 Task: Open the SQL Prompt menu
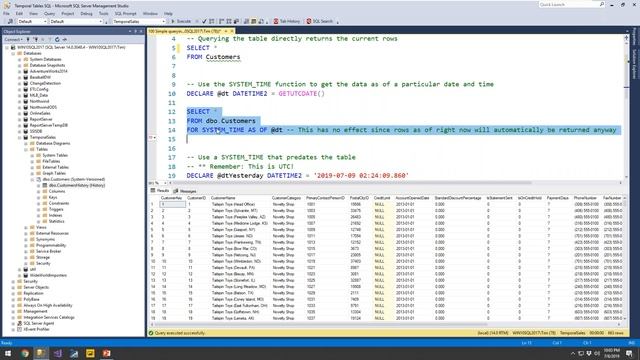point(125,13)
